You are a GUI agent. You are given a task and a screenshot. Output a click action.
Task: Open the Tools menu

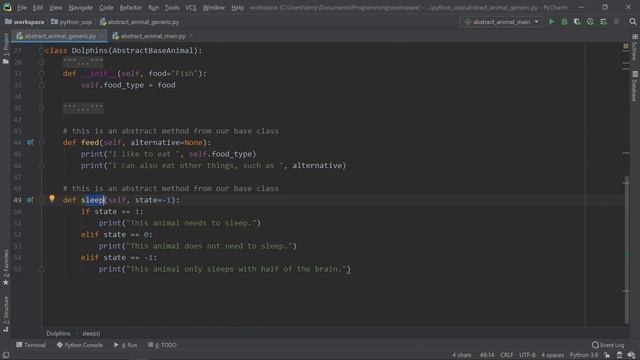click(172, 7)
